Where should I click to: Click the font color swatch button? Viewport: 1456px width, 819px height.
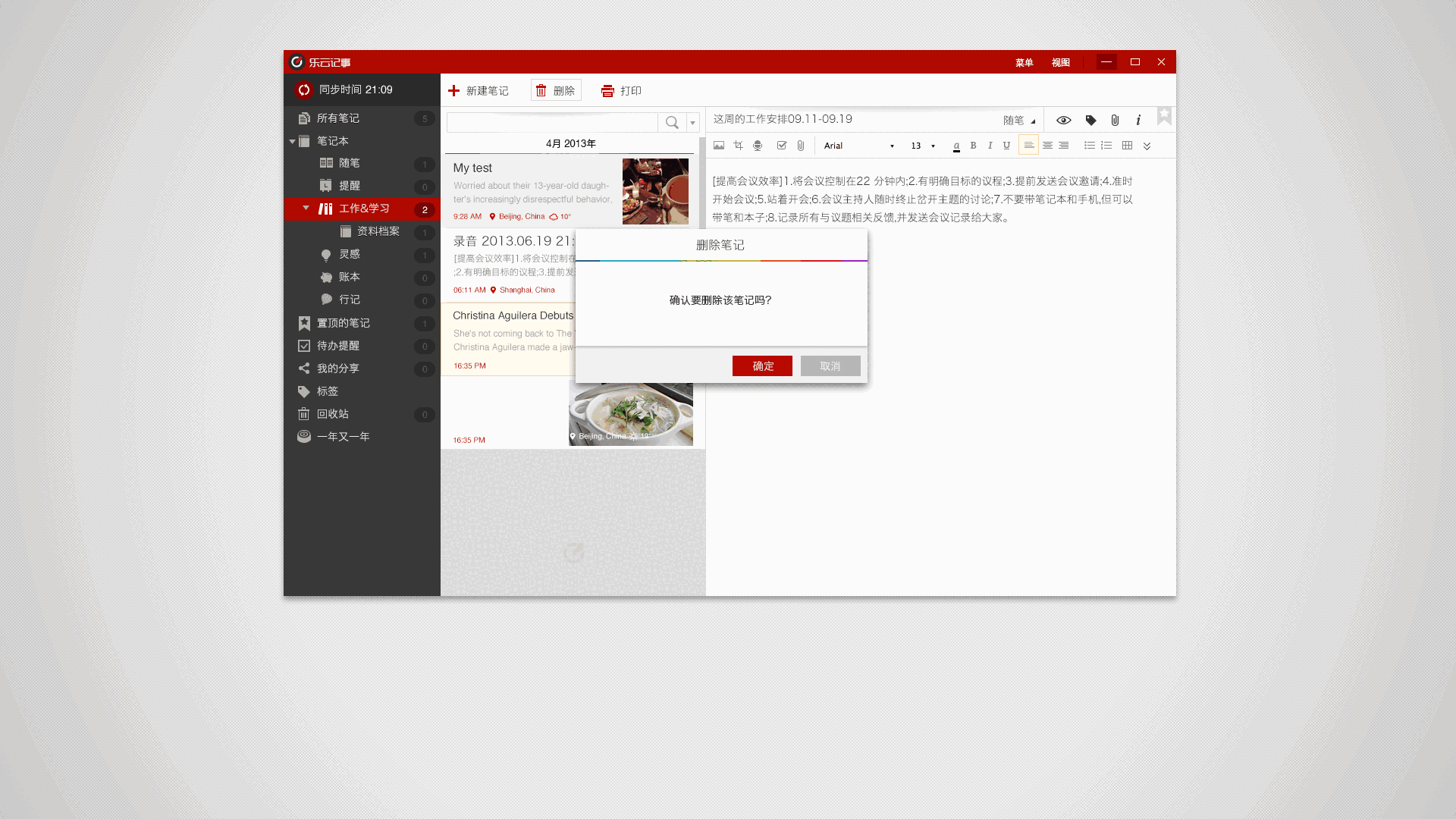(956, 146)
